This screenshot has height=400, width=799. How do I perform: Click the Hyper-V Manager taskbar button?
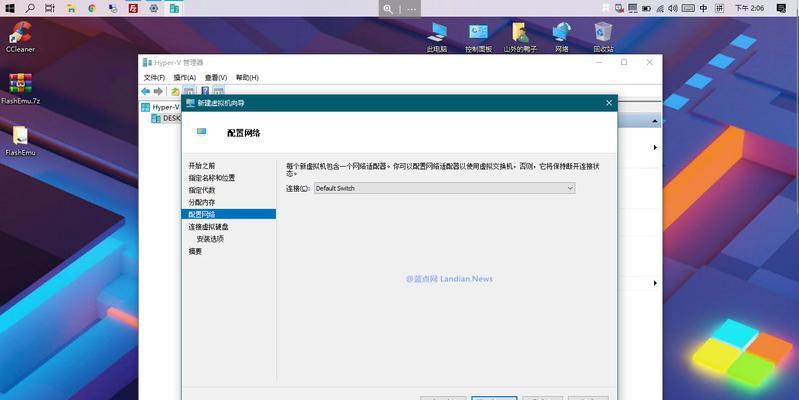(x=174, y=8)
